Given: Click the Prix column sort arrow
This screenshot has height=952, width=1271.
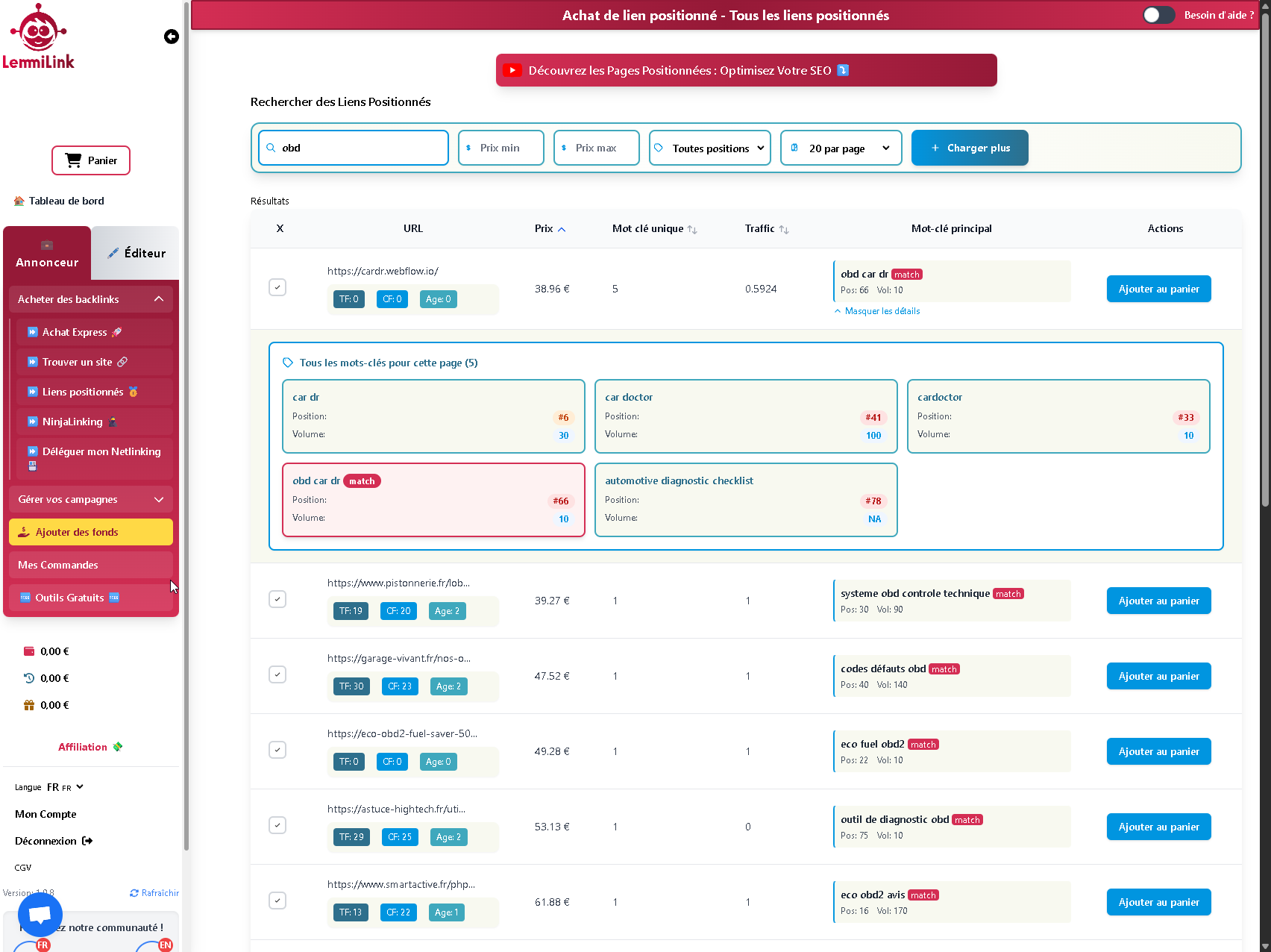Looking at the screenshot, I should click(562, 229).
